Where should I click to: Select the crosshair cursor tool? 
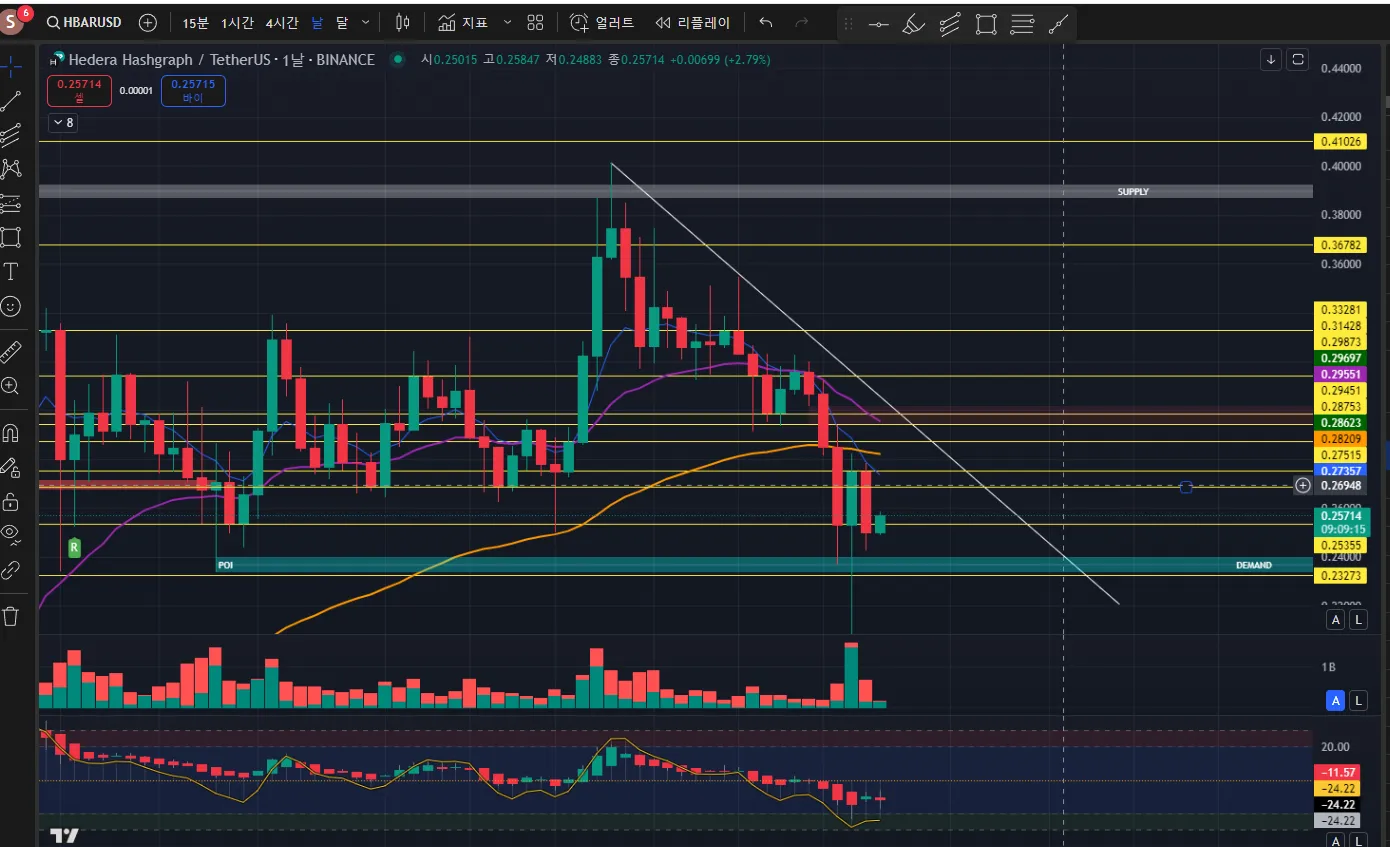[11, 67]
